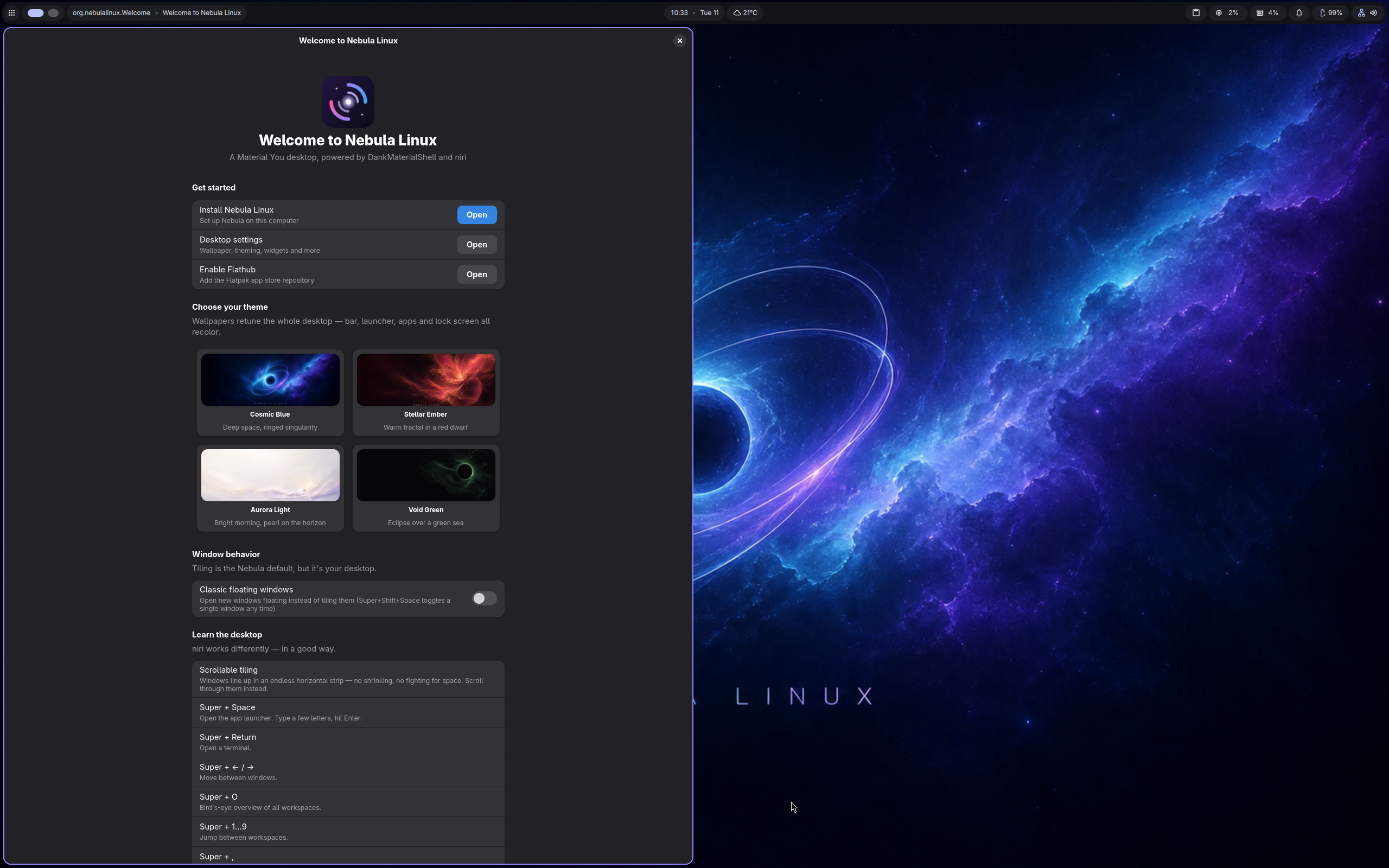Viewport: 1389px width, 868px height.
Task: Click the Super + O overview row
Action: click(348, 802)
